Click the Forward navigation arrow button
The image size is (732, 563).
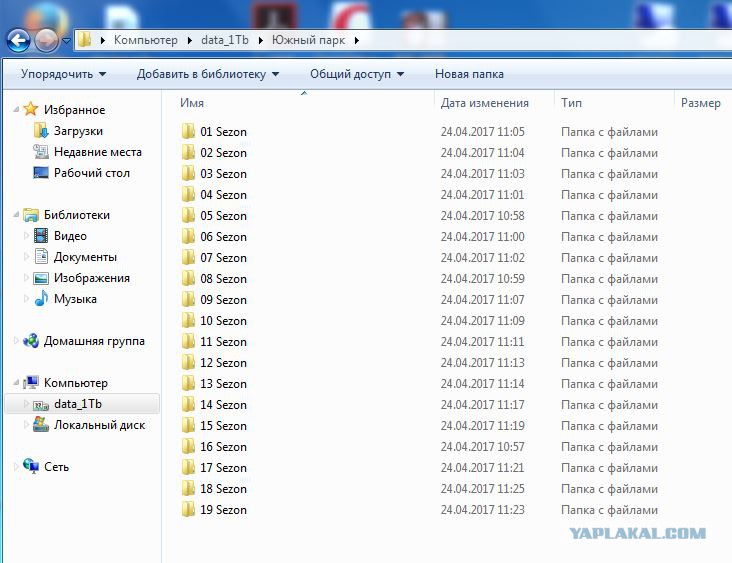pos(47,41)
